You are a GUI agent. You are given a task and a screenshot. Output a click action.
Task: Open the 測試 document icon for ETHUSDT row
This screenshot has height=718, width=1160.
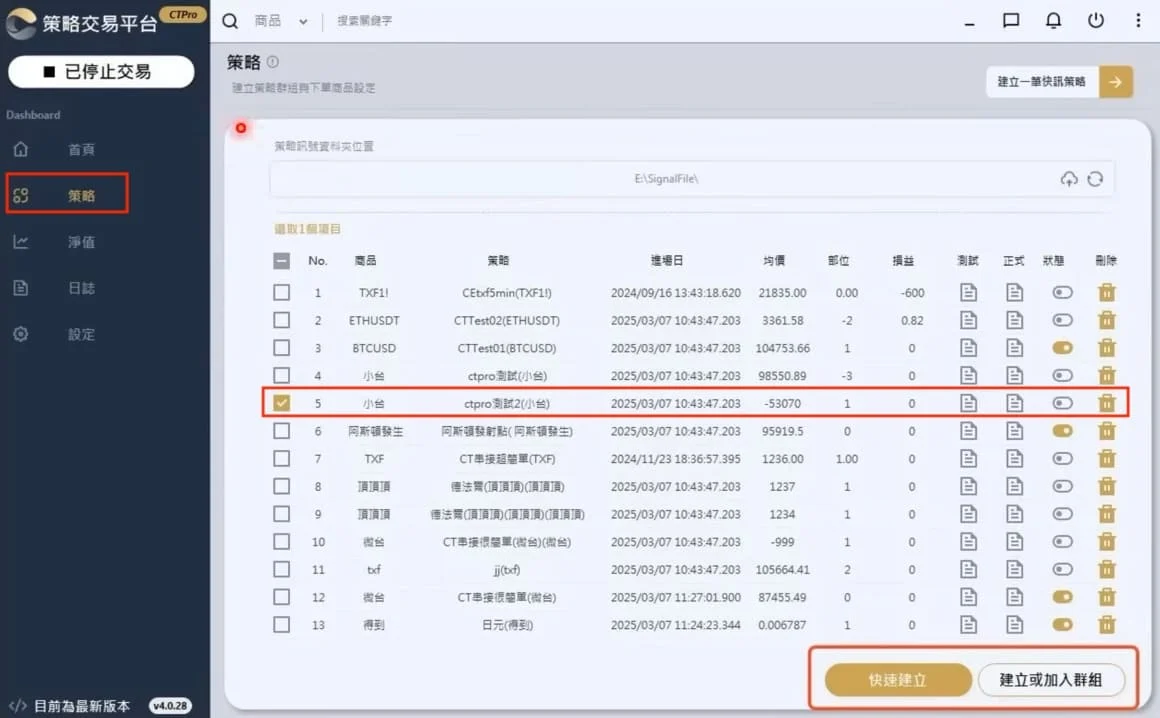click(967, 320)
